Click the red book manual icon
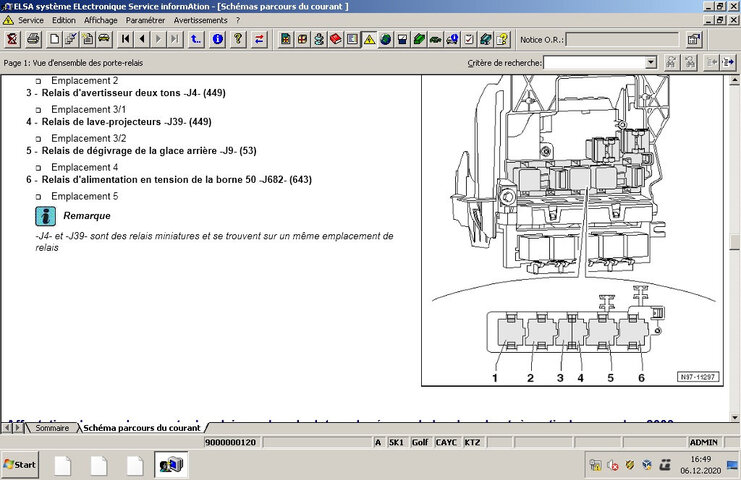The width and height of the screenshot is (741, 480). pyautogui.click(x=336, y=39)
